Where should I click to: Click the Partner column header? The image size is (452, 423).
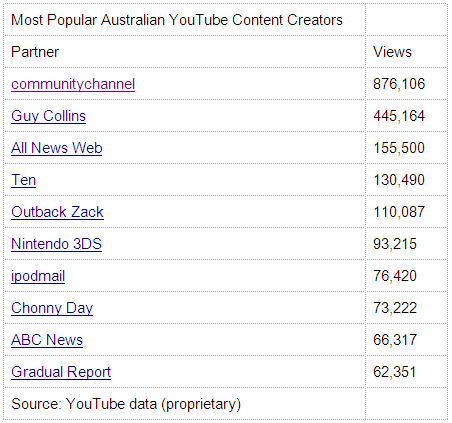point(35,52)
